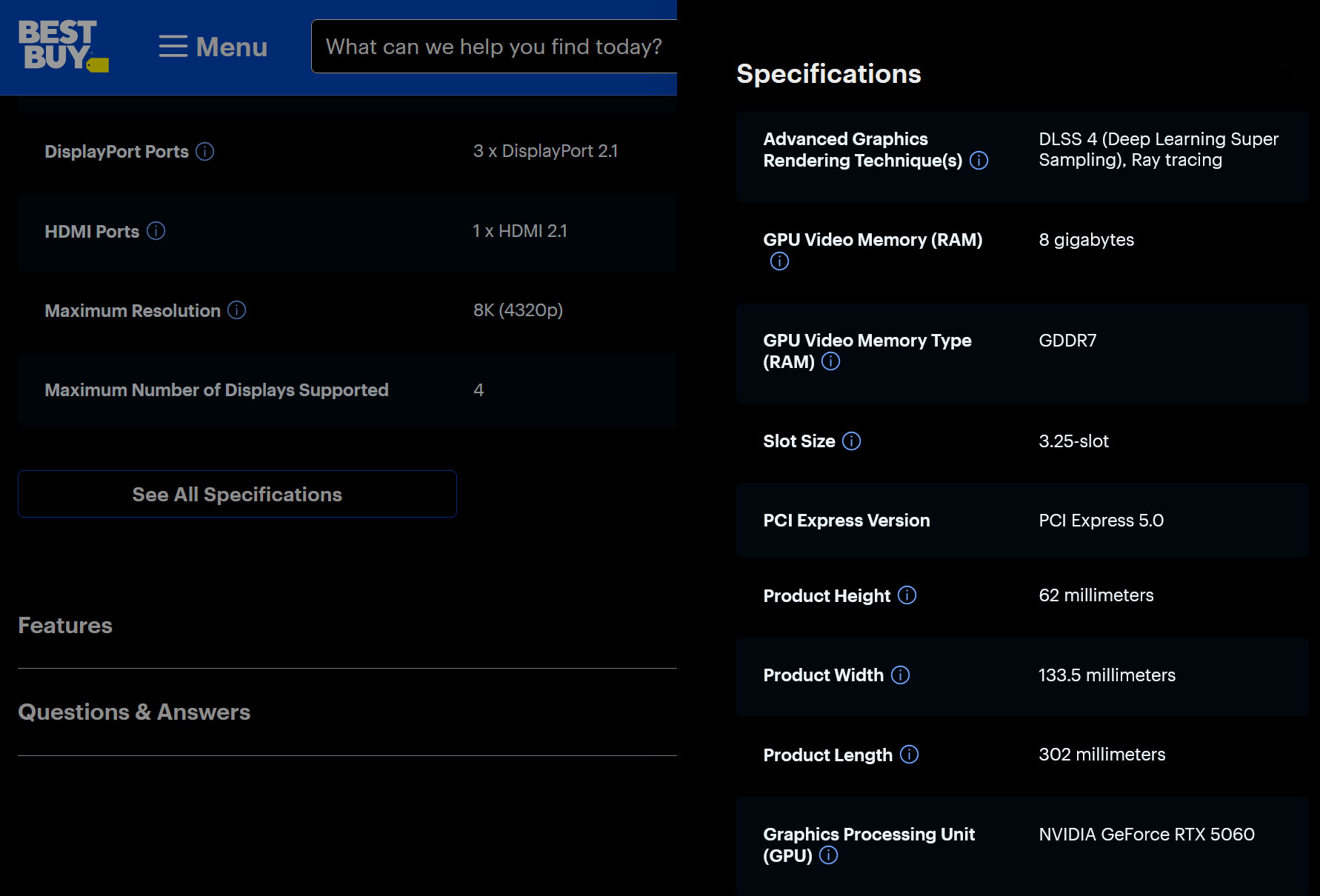Click info icon next to Maximum Resolution

click(x=237, y=310)
